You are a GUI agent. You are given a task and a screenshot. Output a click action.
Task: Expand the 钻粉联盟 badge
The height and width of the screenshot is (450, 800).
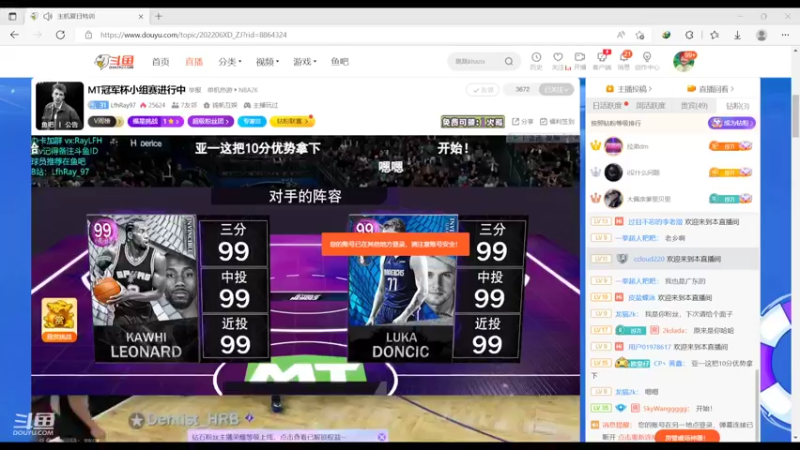(292, 121)
